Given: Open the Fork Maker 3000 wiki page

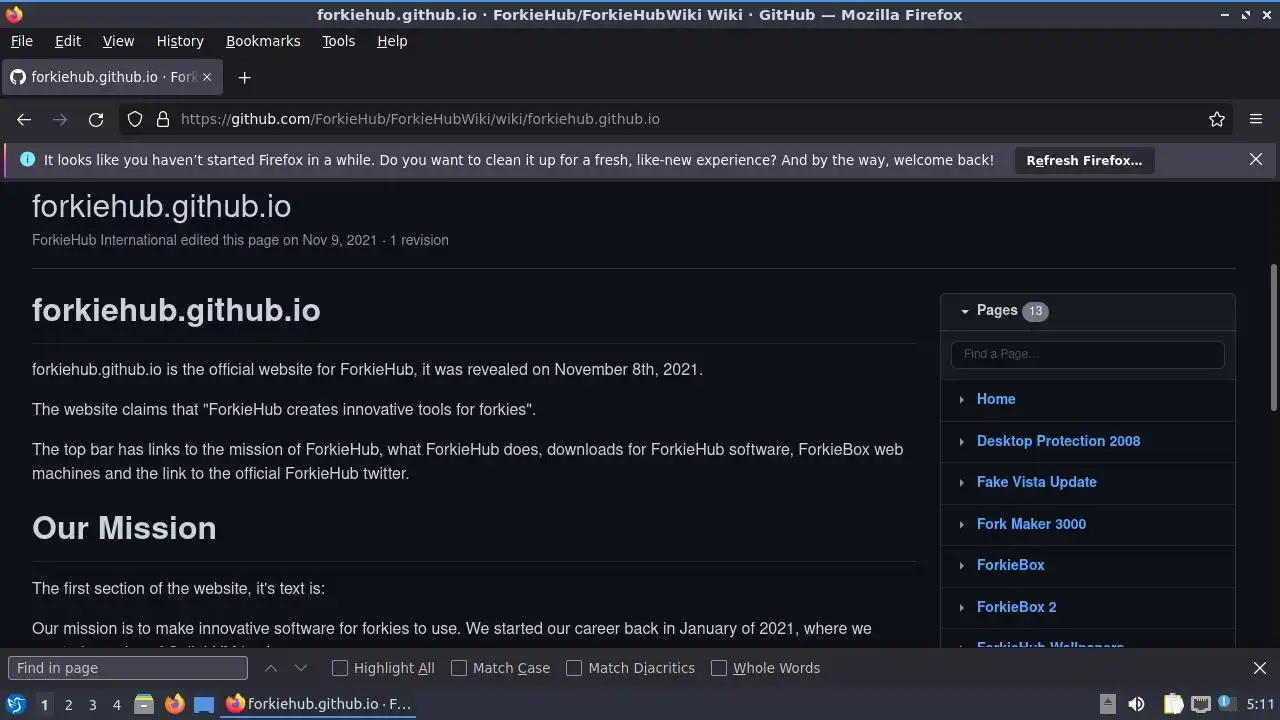Looking at the screenshot, I should (1031, 524).
